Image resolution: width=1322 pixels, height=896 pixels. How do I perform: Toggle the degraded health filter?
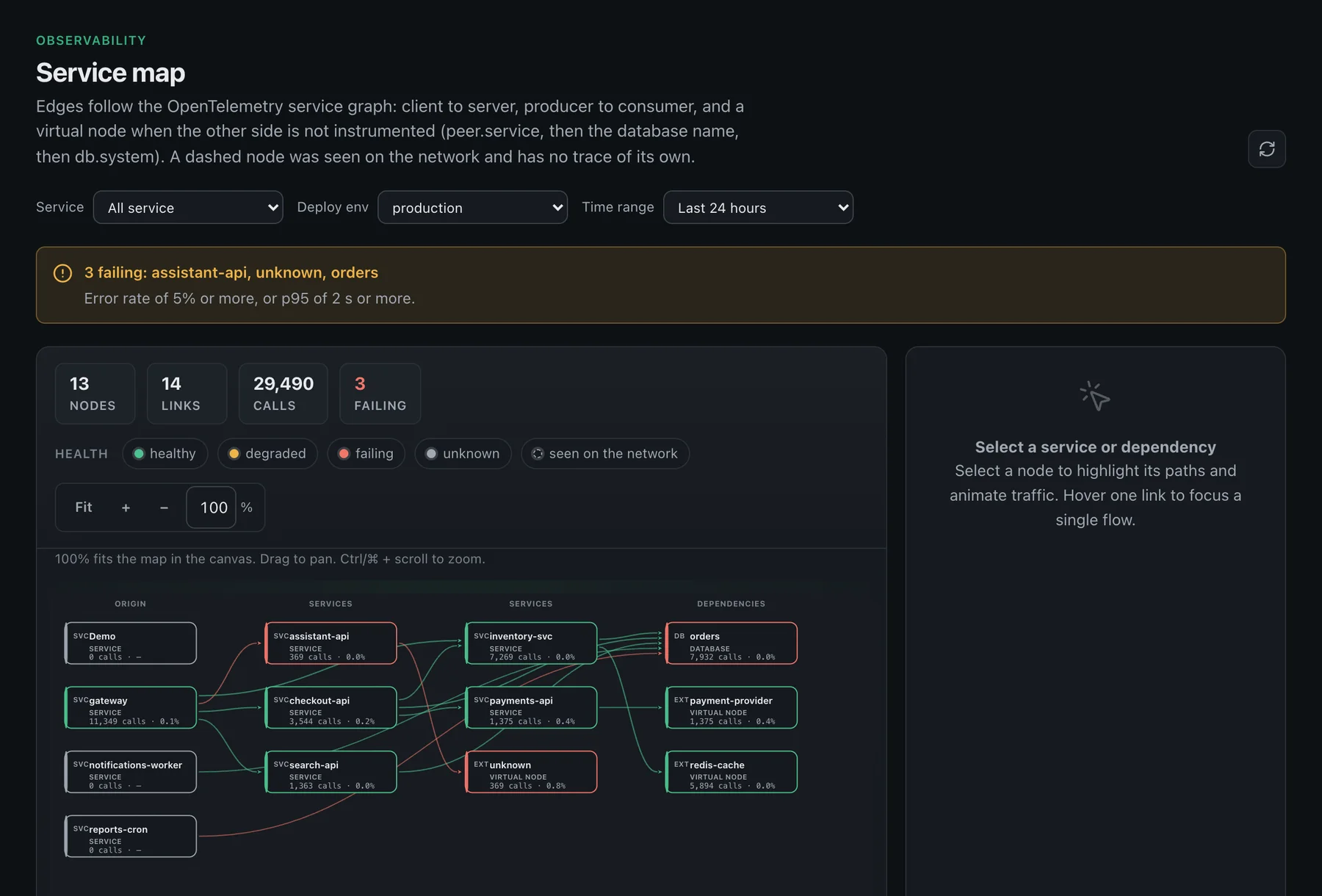[267, 454]
